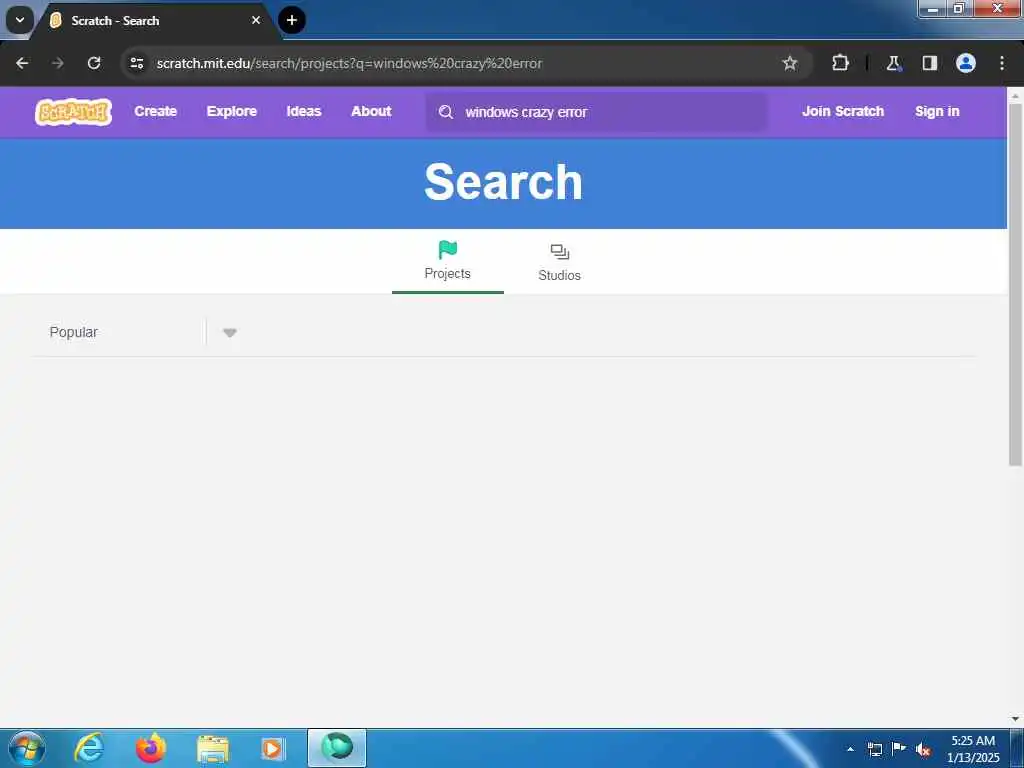Click the Scratch logo

pyautogui.click(x=73, y=112)
